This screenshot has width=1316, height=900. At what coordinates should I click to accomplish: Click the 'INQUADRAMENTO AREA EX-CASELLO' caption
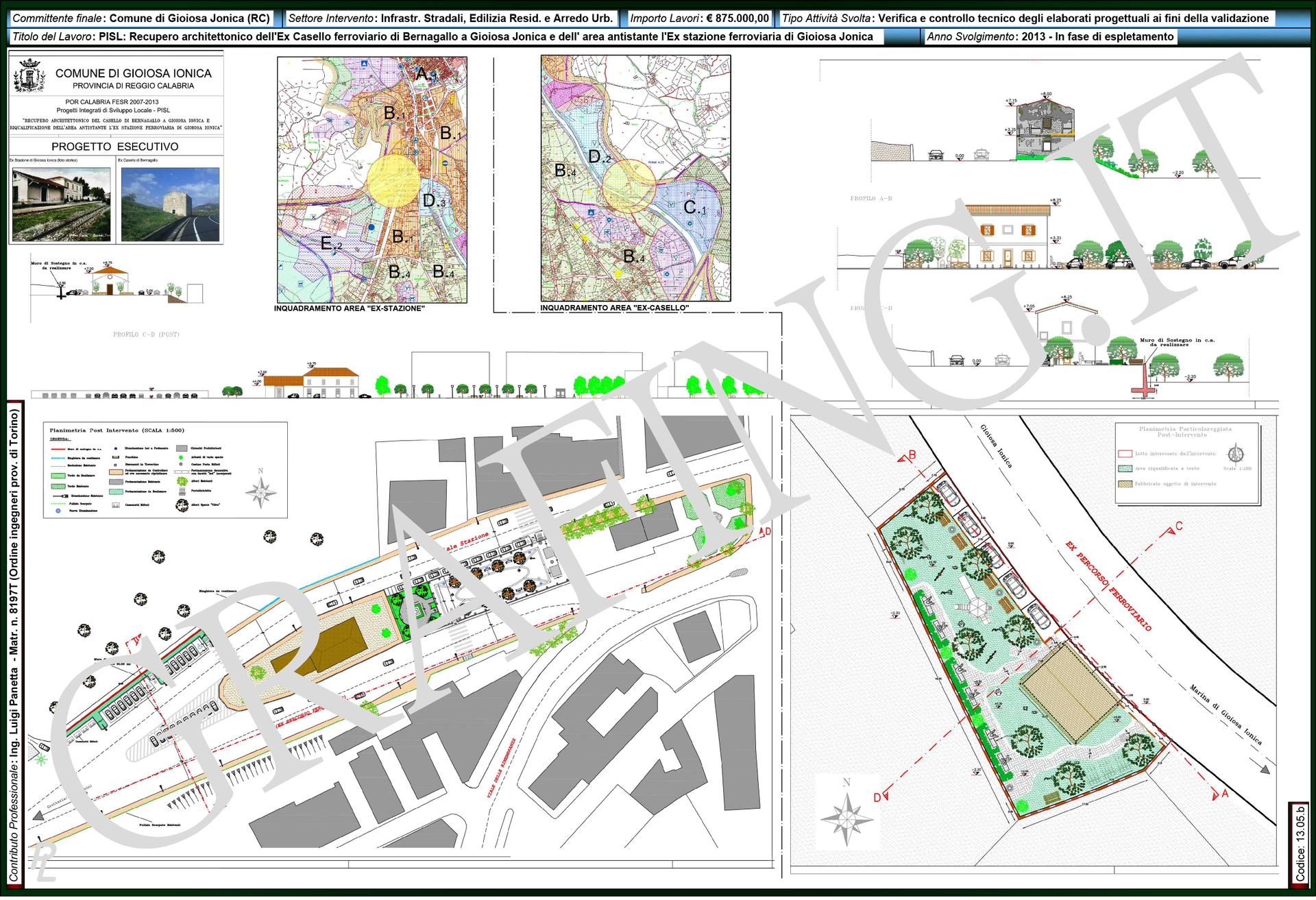(614, 308)
